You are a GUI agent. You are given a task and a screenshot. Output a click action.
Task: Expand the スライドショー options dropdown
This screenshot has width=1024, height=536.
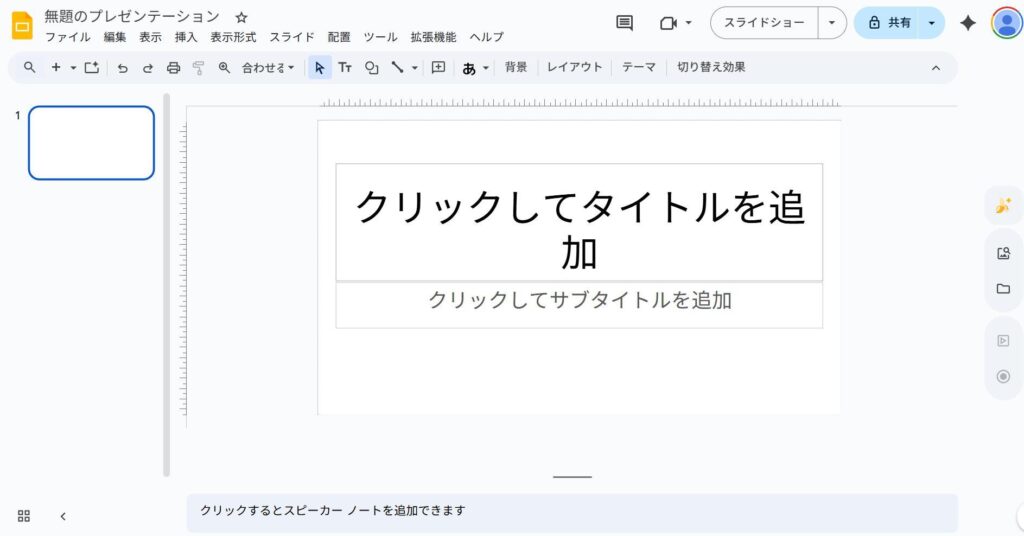[x=832, y=23]
